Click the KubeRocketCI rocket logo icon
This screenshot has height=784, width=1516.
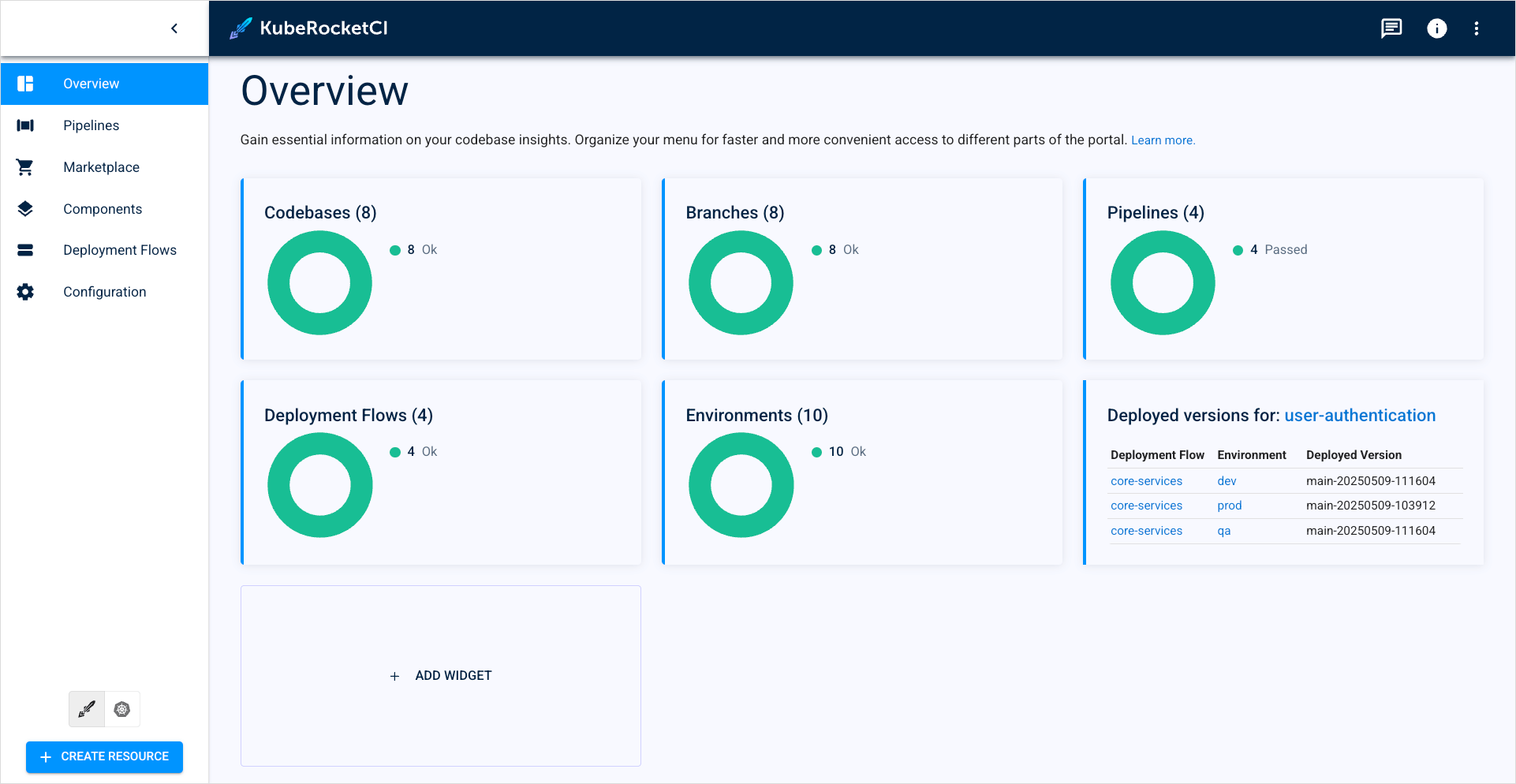pyautogui.click(x=241, y=28)
